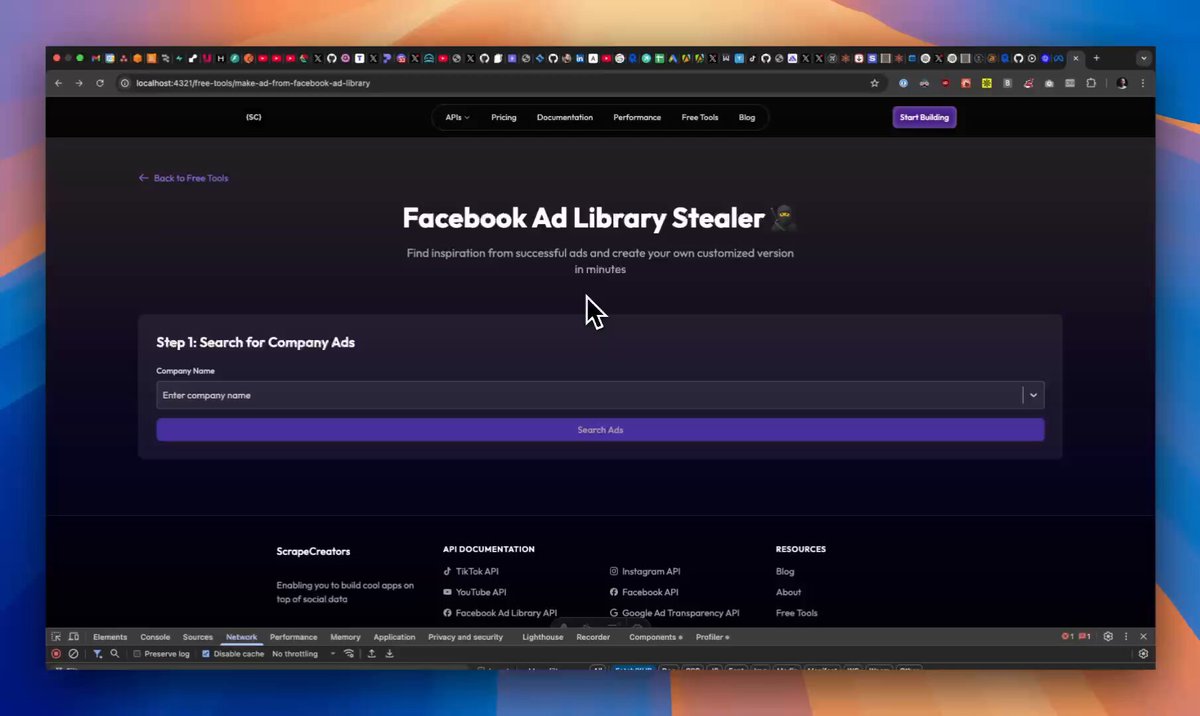Stop recording the network log

click(56, 654)
